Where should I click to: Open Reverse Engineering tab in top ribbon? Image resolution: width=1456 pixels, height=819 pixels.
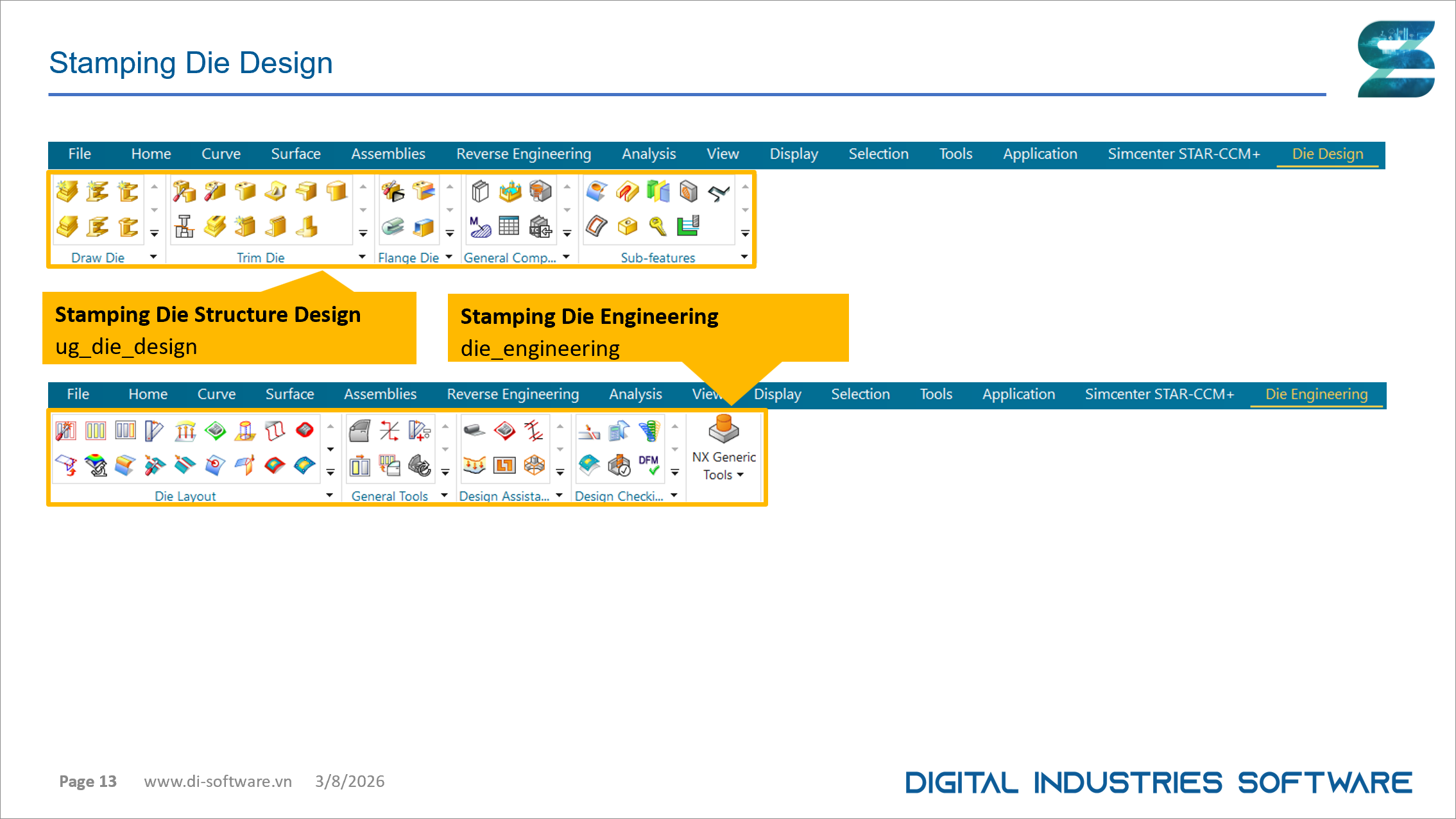click(523, 154)
